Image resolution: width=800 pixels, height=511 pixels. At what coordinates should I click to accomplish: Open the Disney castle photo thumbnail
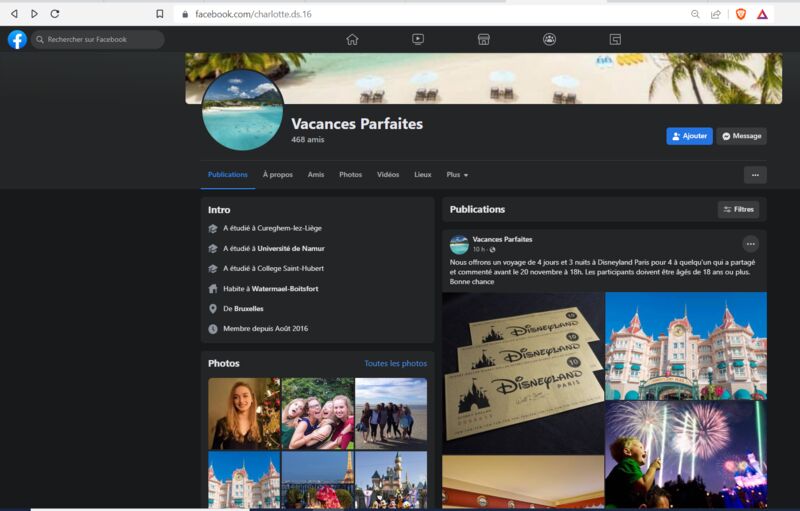click(391, 480)
